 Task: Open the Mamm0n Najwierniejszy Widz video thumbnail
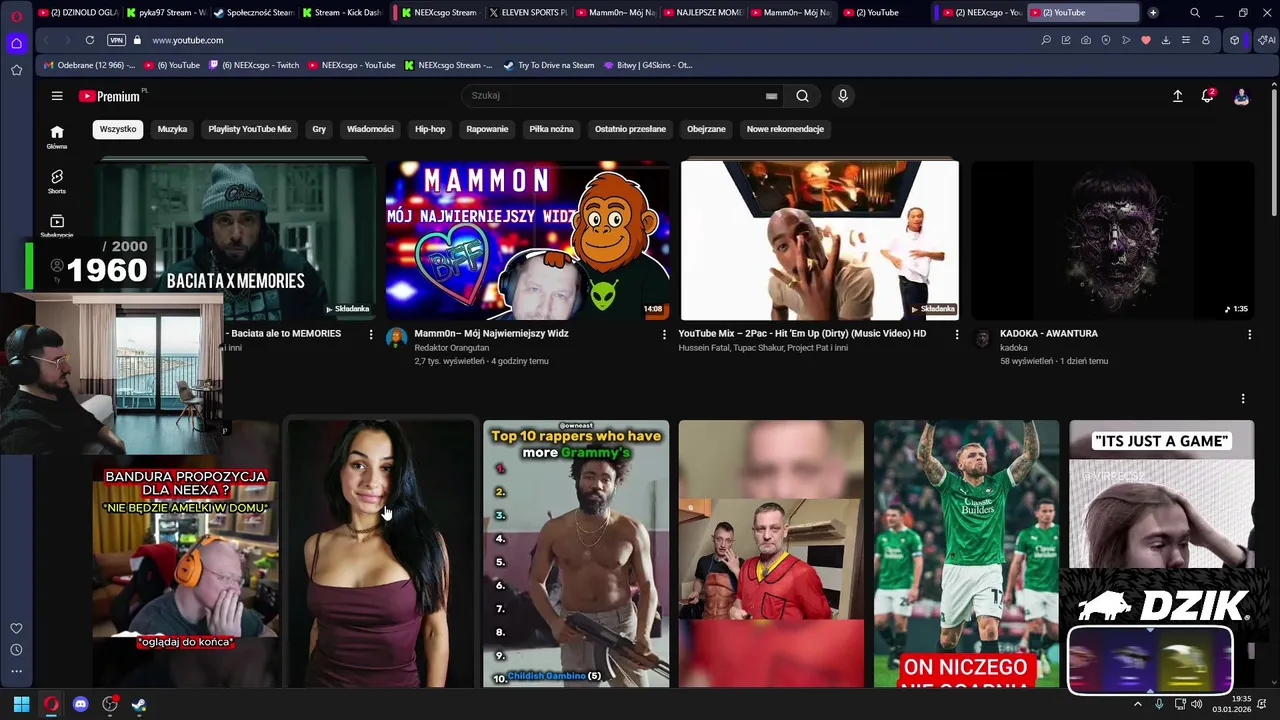point(528,240)
